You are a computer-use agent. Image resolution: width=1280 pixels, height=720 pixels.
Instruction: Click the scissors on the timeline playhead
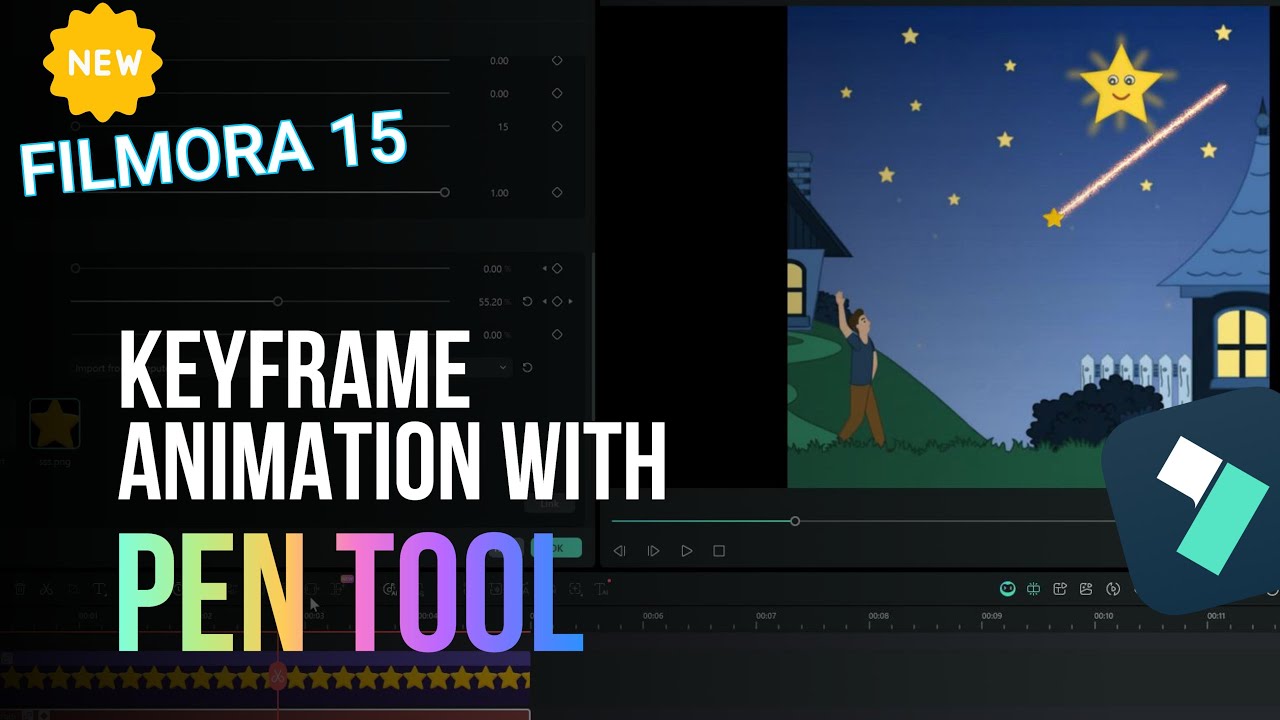[277, 677]
